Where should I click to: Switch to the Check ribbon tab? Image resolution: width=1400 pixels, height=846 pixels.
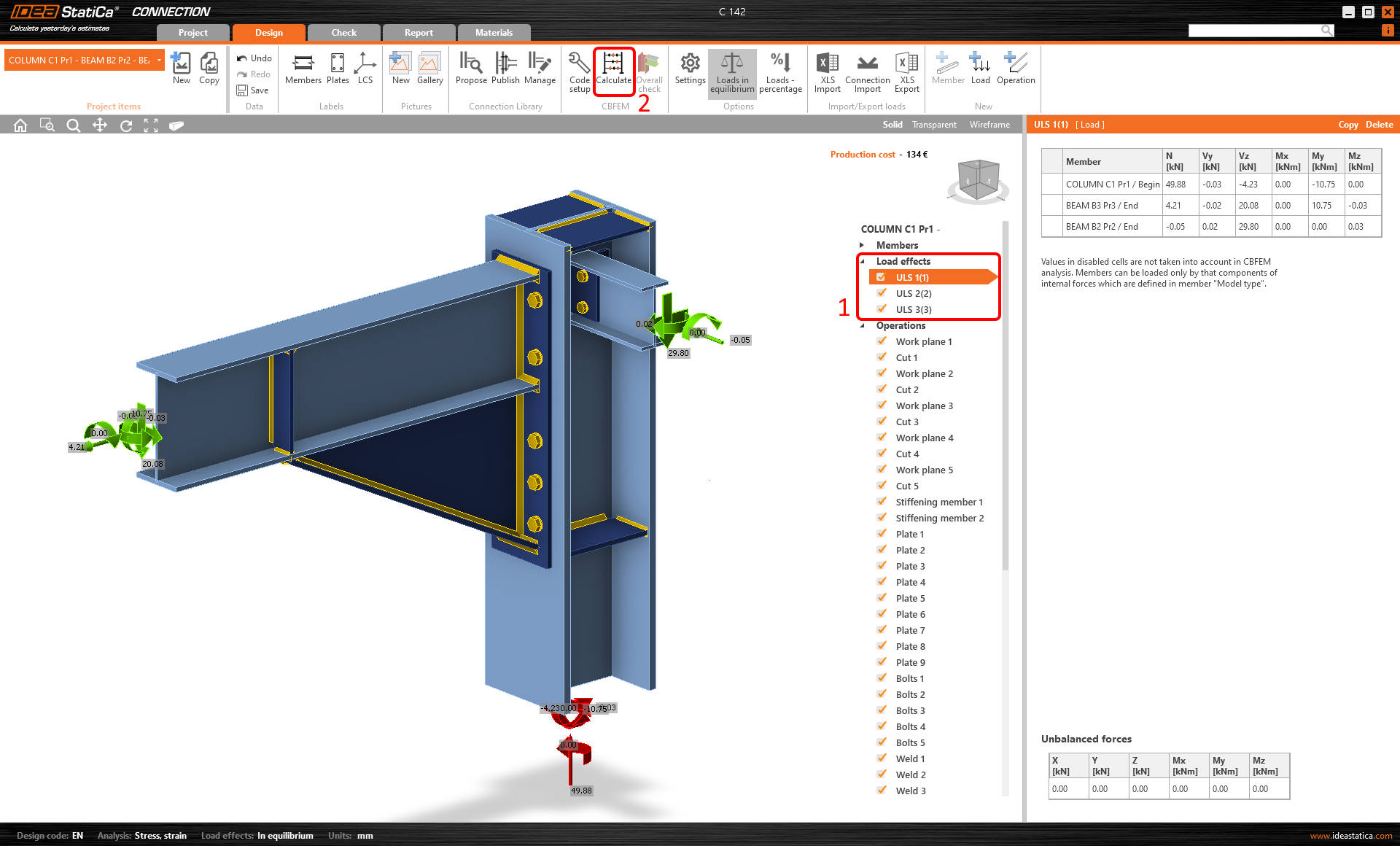(343, 32)
